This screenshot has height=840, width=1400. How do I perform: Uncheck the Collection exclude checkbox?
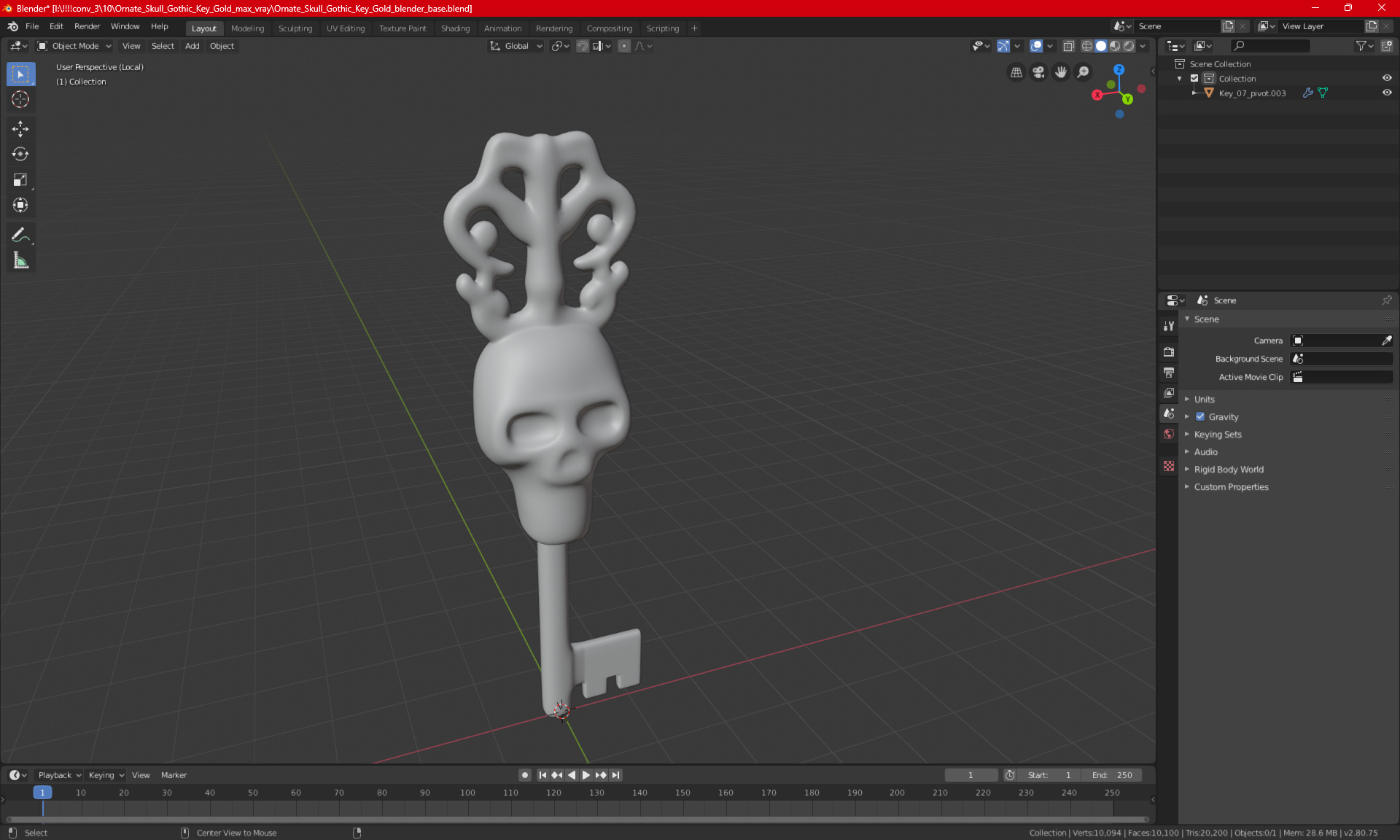coord(1194,78)
